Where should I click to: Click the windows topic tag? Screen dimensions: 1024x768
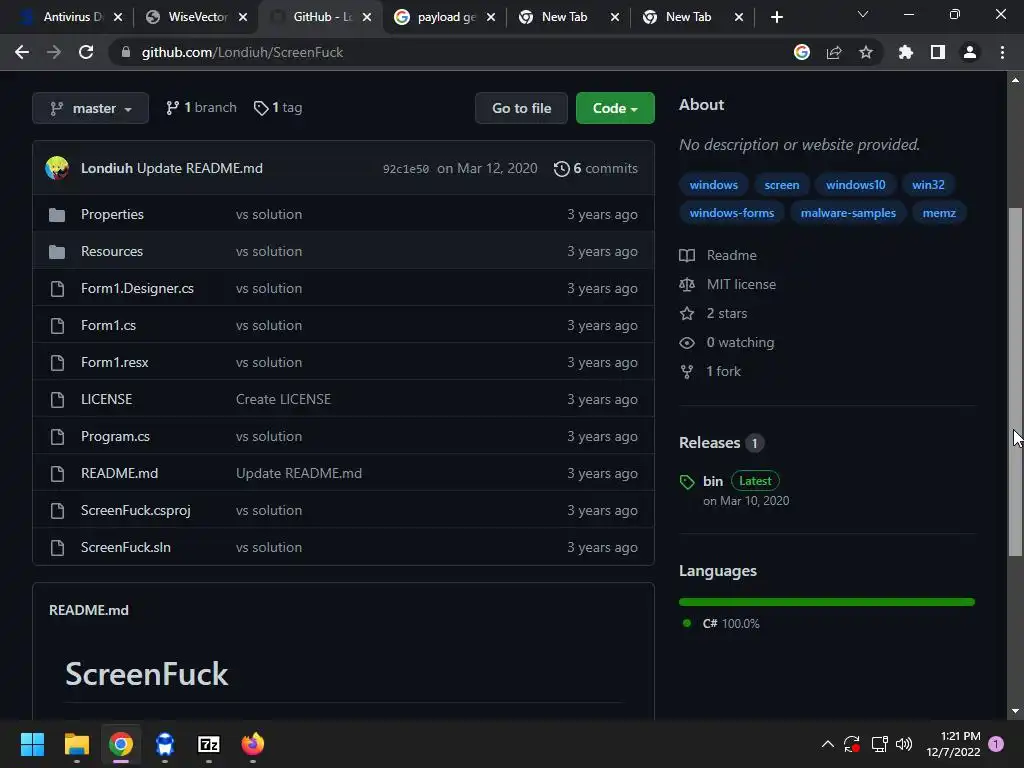714,185
